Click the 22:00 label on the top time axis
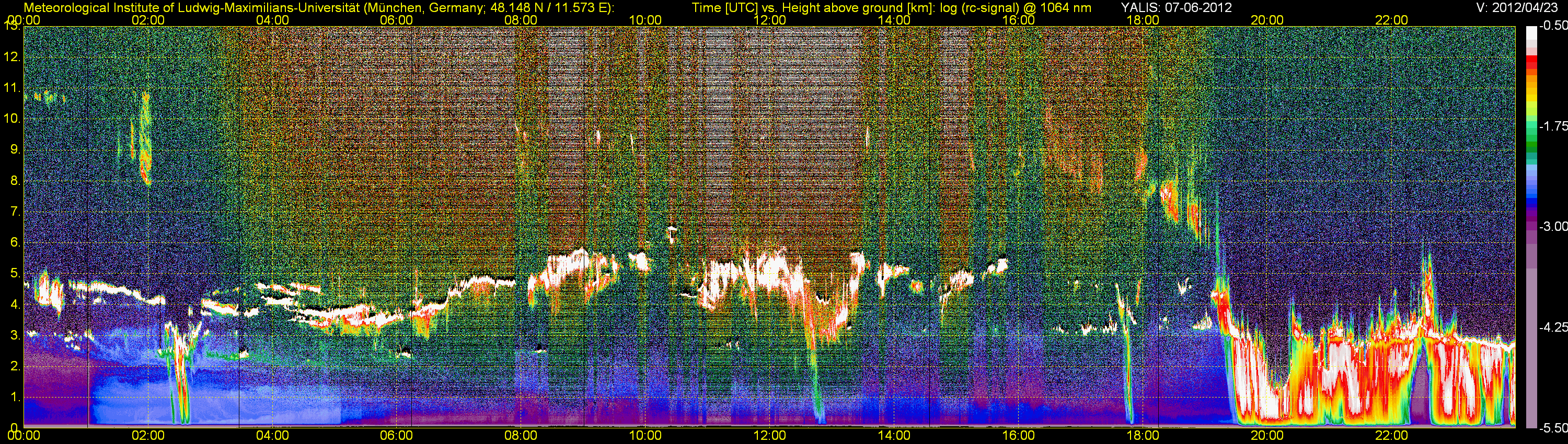Viewport: 1568px width, 444px height. (x=1391, y=20)
